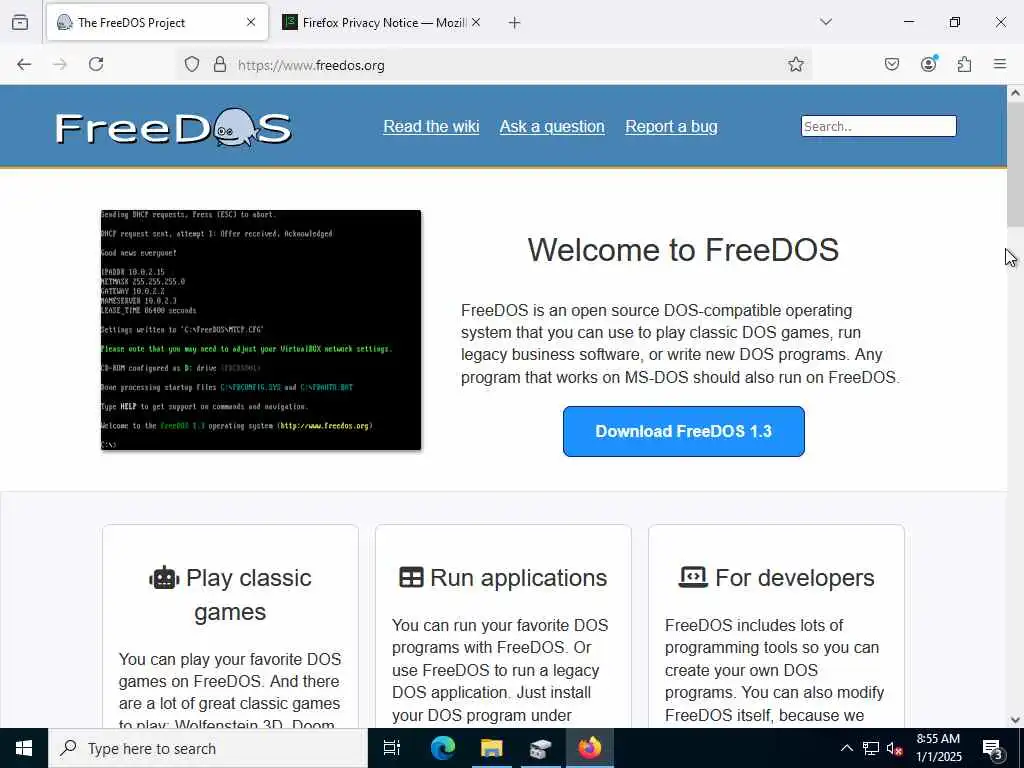Open a new tab with plus button
Image resolution: width=1024 pixels, height=768 pixels.
[x=515, y=23]
